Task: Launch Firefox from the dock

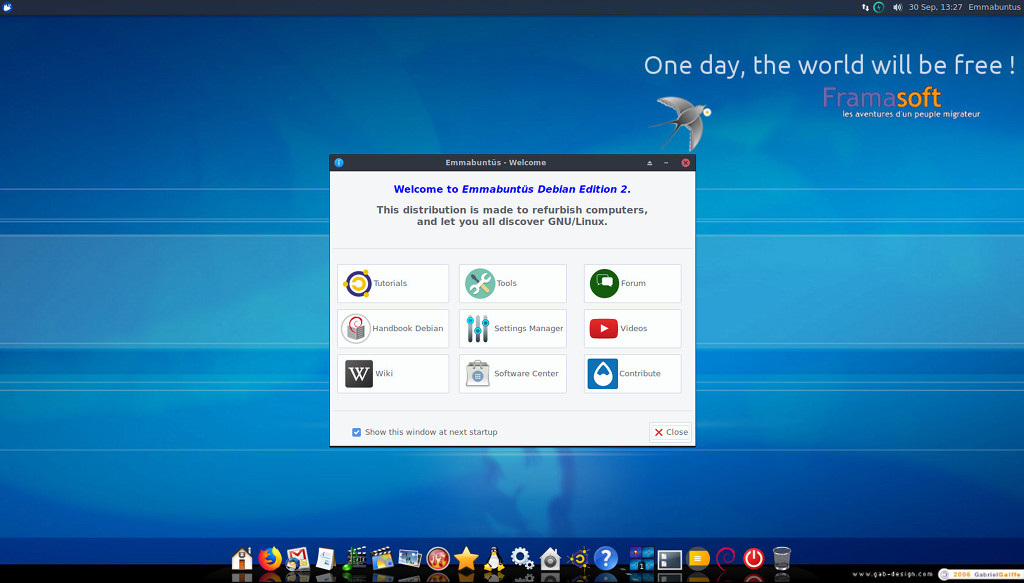Action: [270, 559]
